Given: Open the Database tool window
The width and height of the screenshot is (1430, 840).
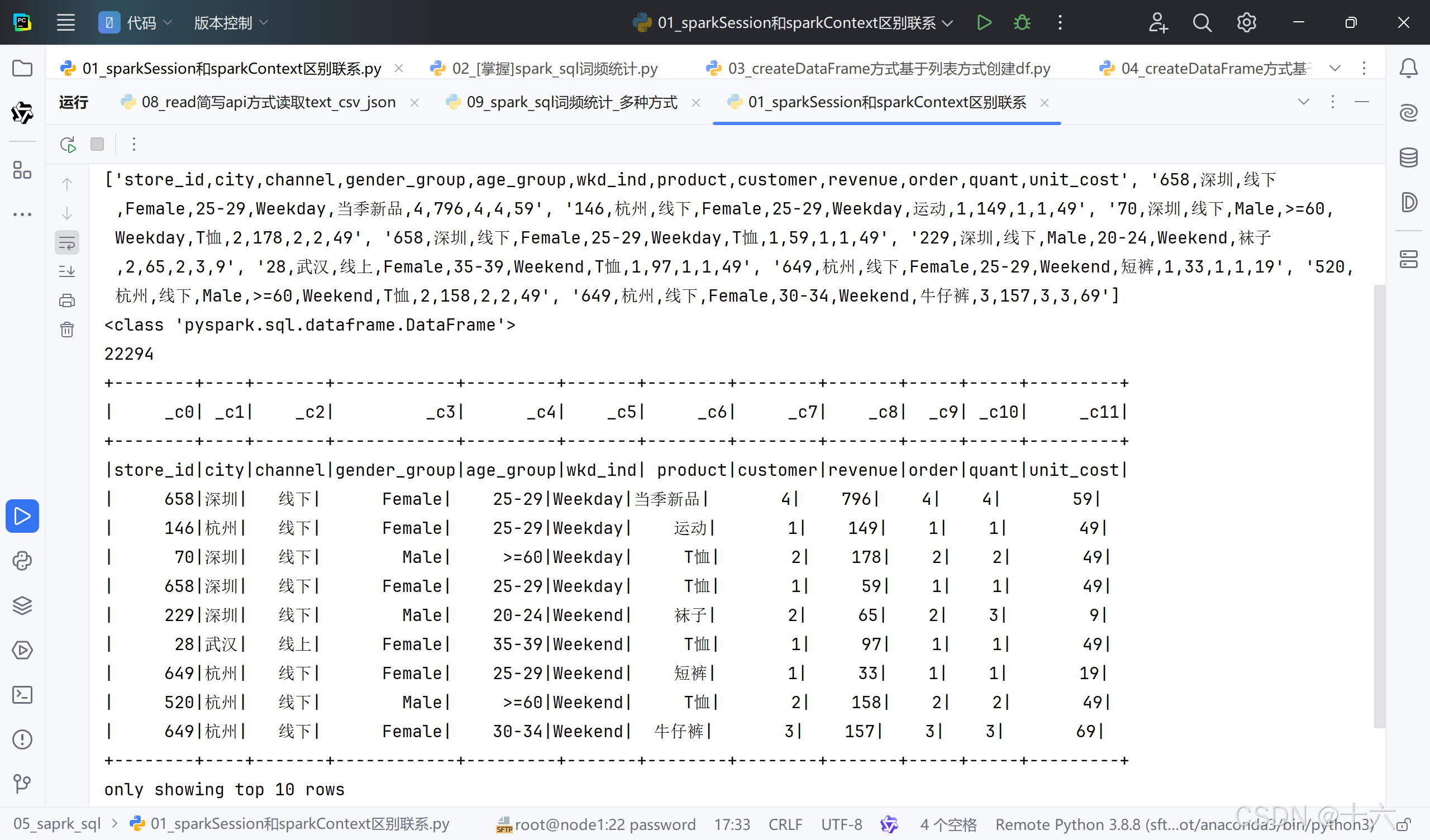Looking at the screenshot, I should [1408, 158].
